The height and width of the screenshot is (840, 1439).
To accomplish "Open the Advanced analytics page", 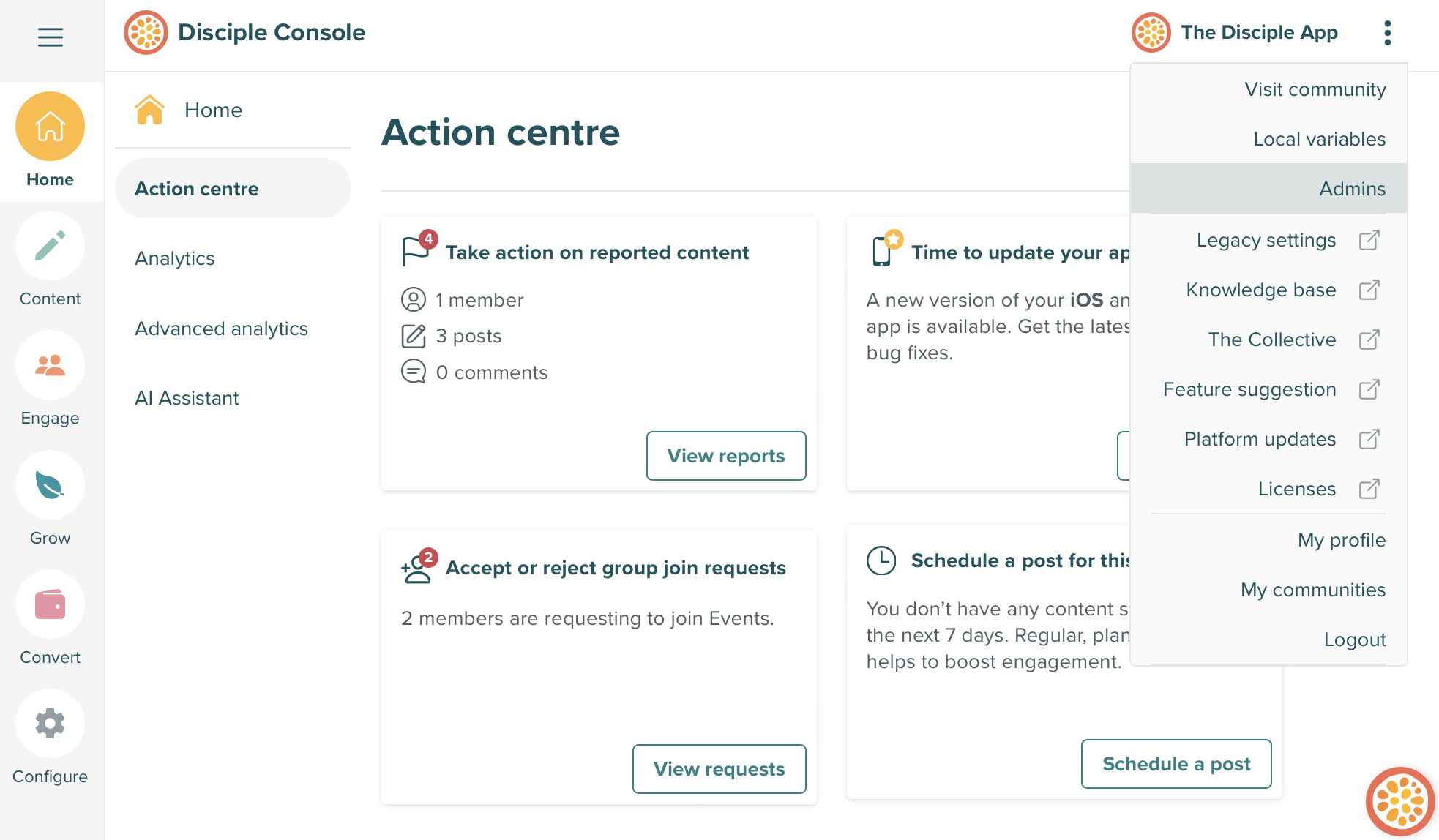I will tap(221, 328).
